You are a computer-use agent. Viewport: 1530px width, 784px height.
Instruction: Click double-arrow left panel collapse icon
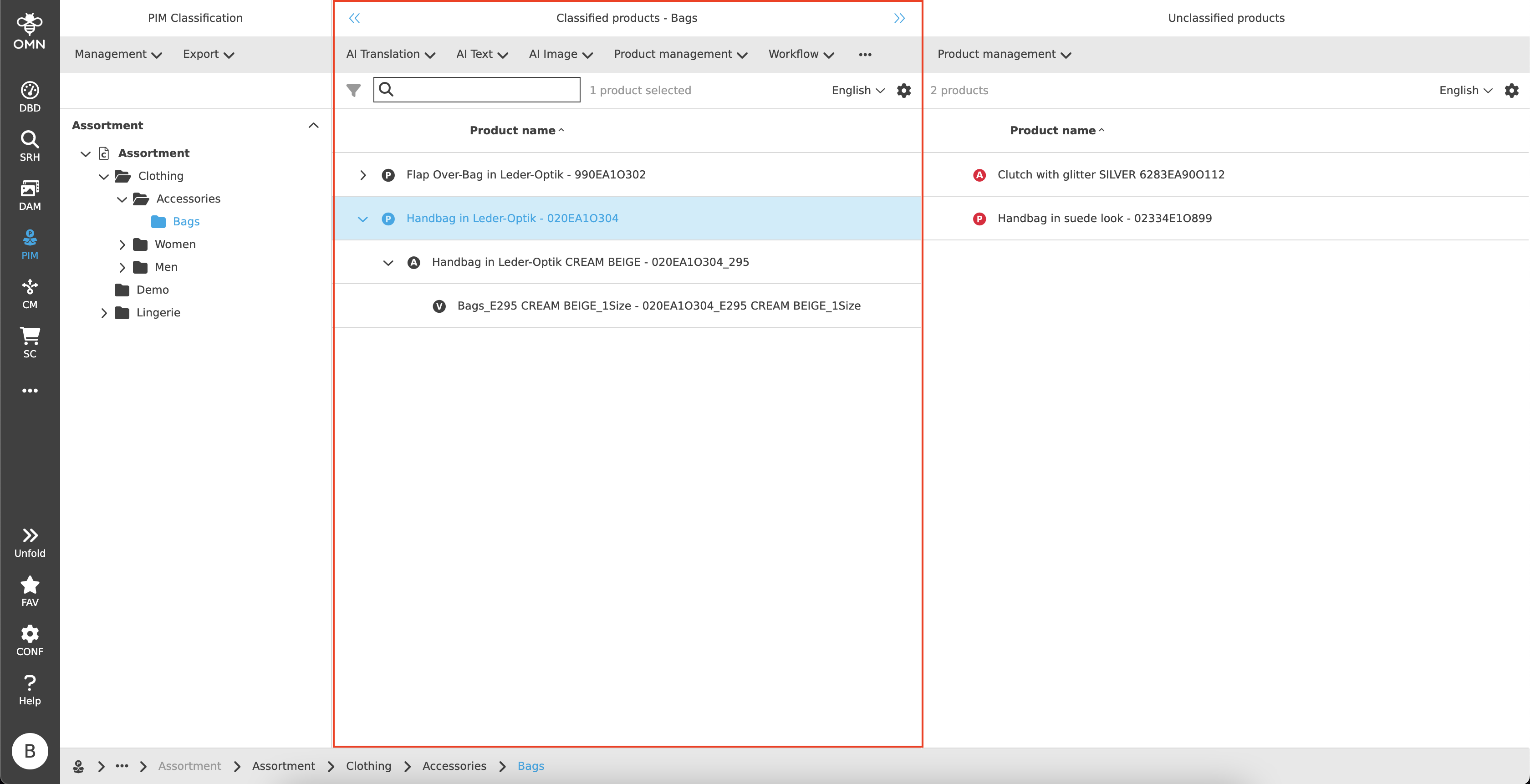pos(355,18)
